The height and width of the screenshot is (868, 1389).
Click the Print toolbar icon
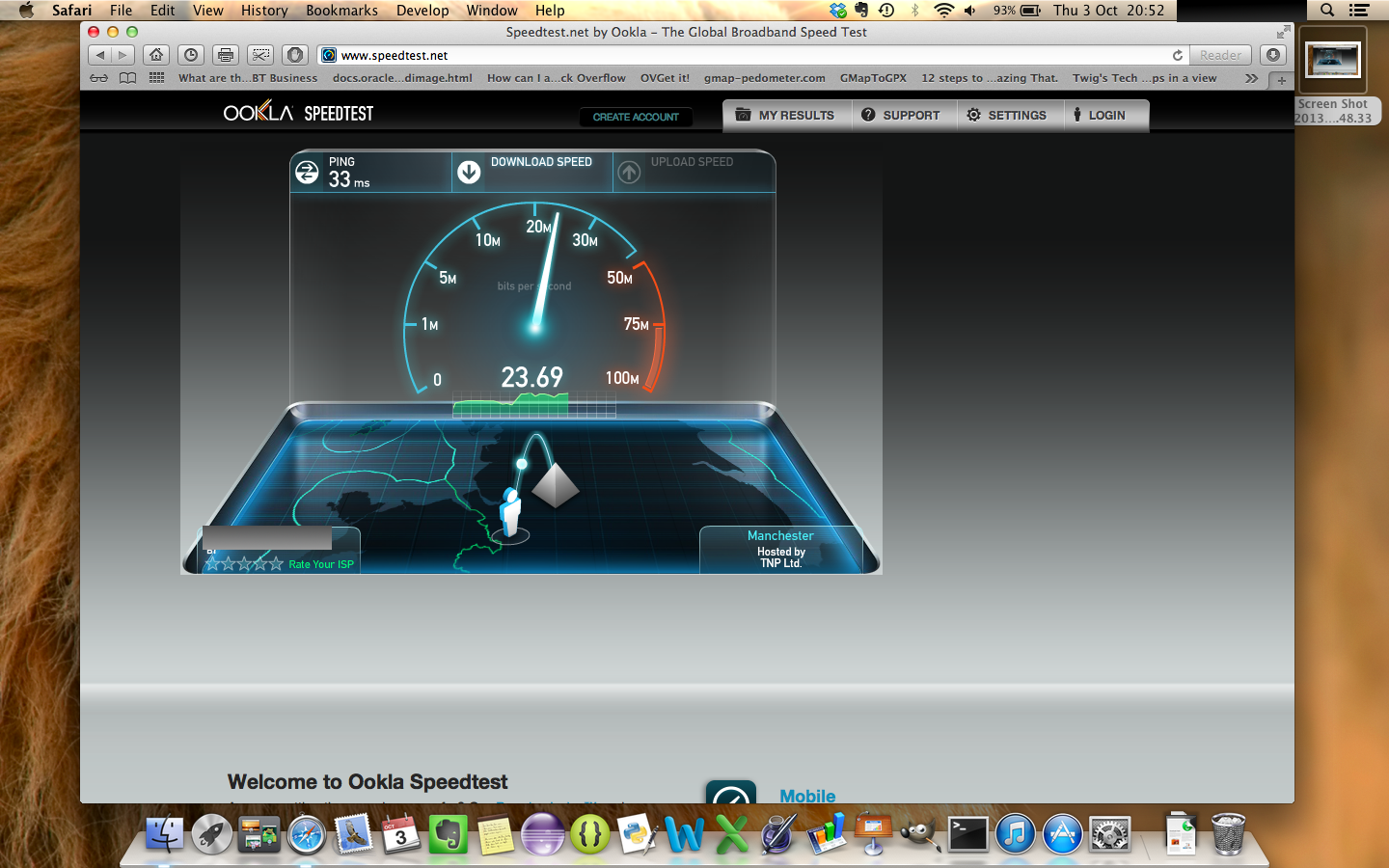[226, 55]
